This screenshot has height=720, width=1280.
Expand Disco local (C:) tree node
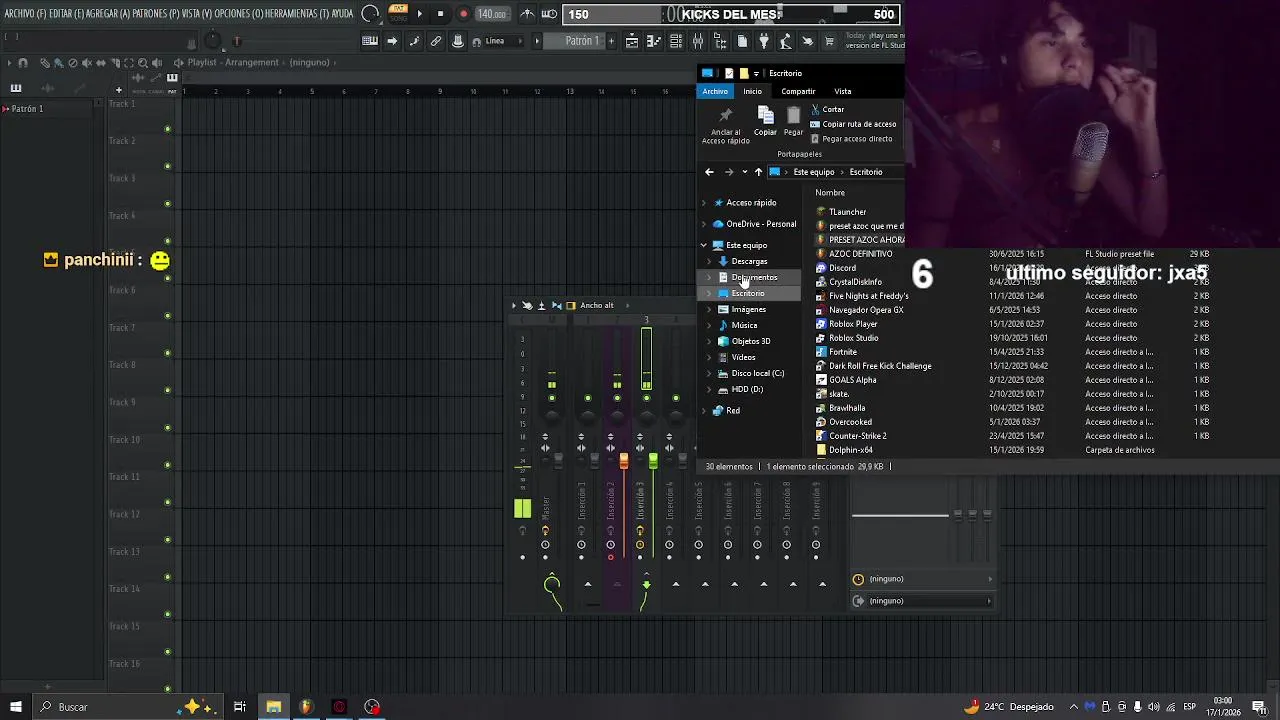[710, 373]
